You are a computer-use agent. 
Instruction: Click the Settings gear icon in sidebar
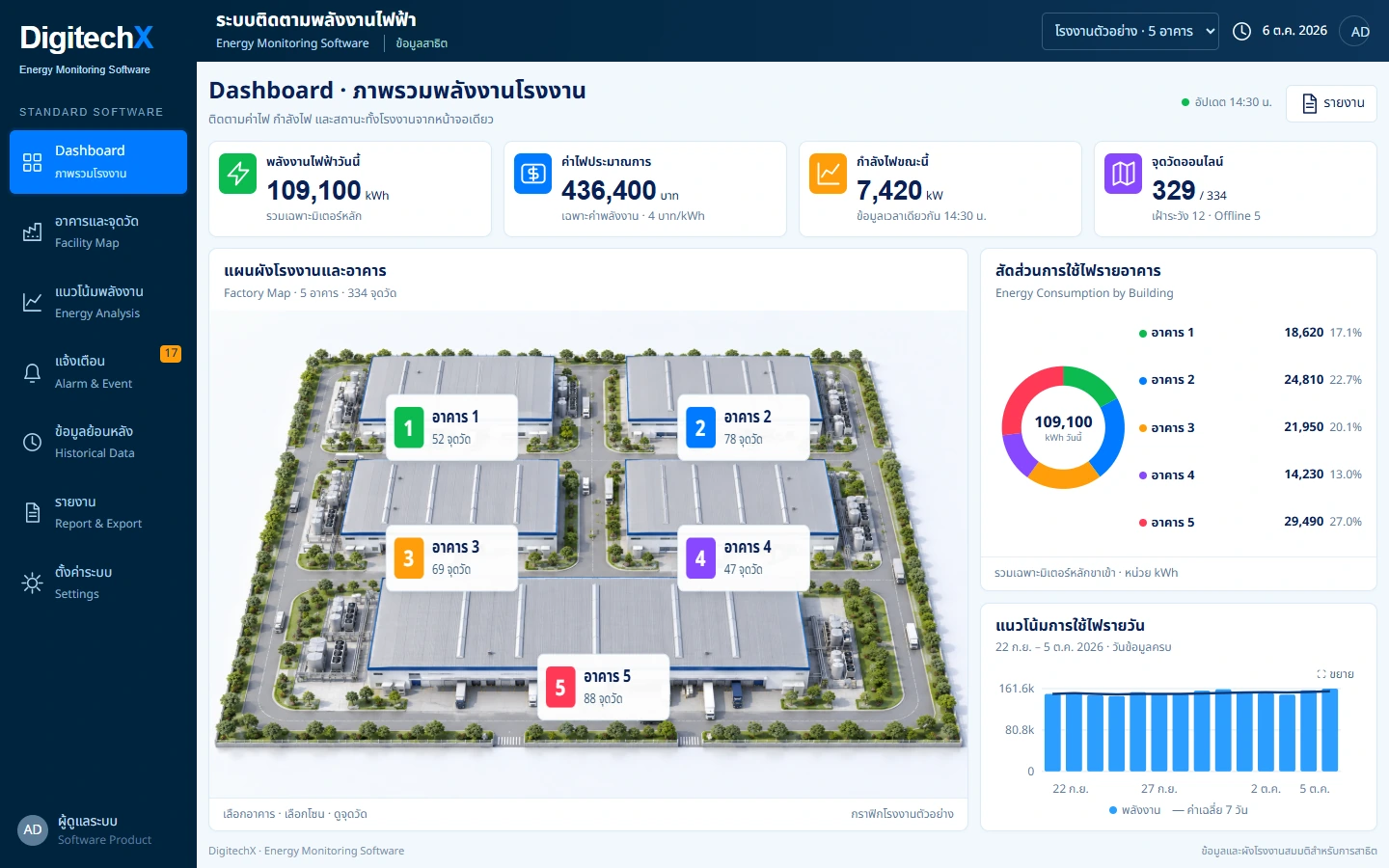(32, 583)
